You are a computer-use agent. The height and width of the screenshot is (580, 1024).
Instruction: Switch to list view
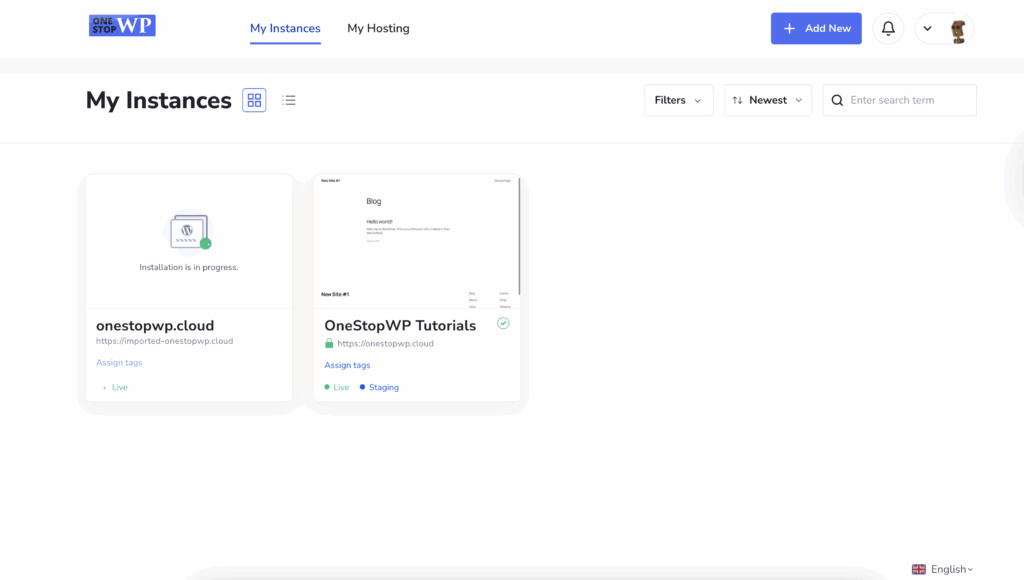tap(289, 100)
